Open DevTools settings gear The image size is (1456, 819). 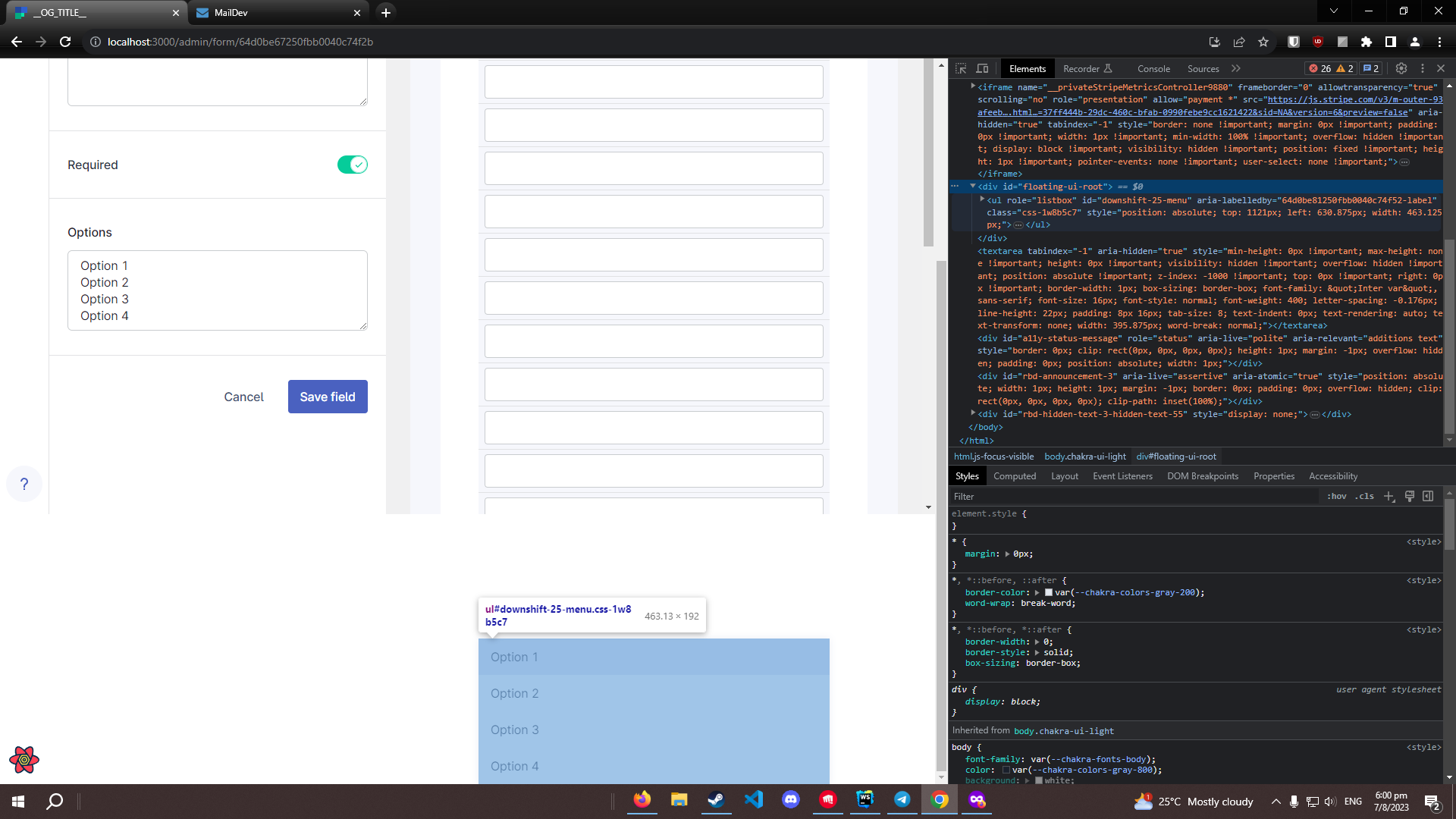[1401, 68]
